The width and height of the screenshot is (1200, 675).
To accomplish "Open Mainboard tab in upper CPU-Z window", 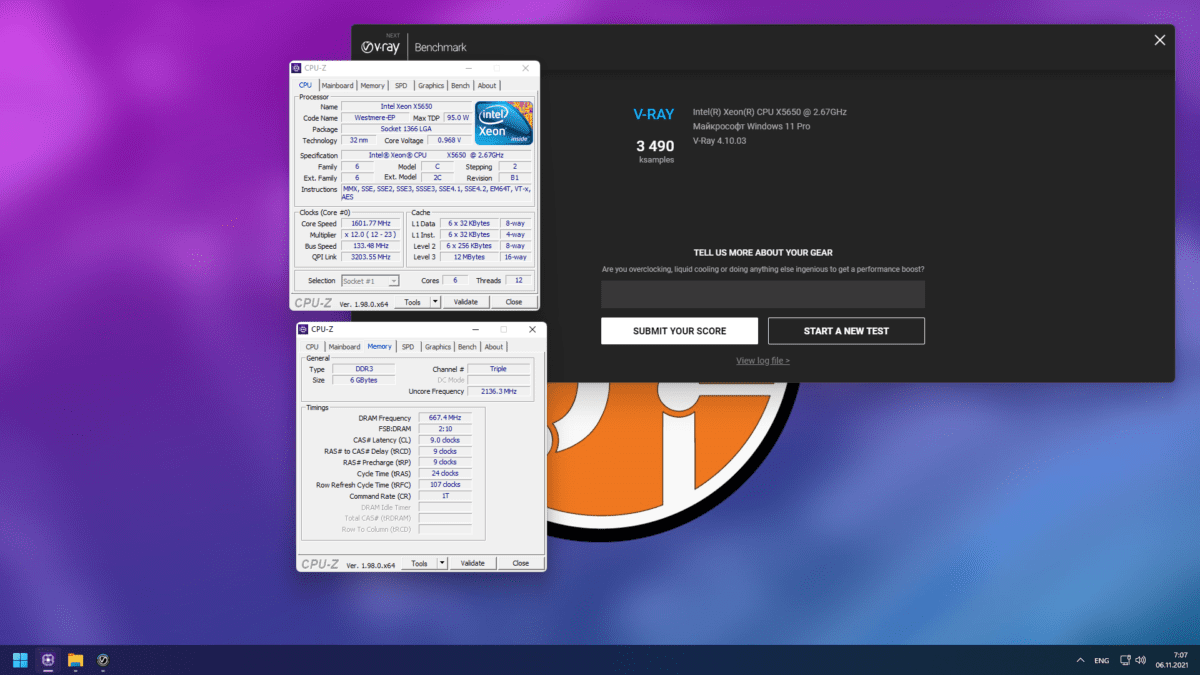I will pos(337,86).
